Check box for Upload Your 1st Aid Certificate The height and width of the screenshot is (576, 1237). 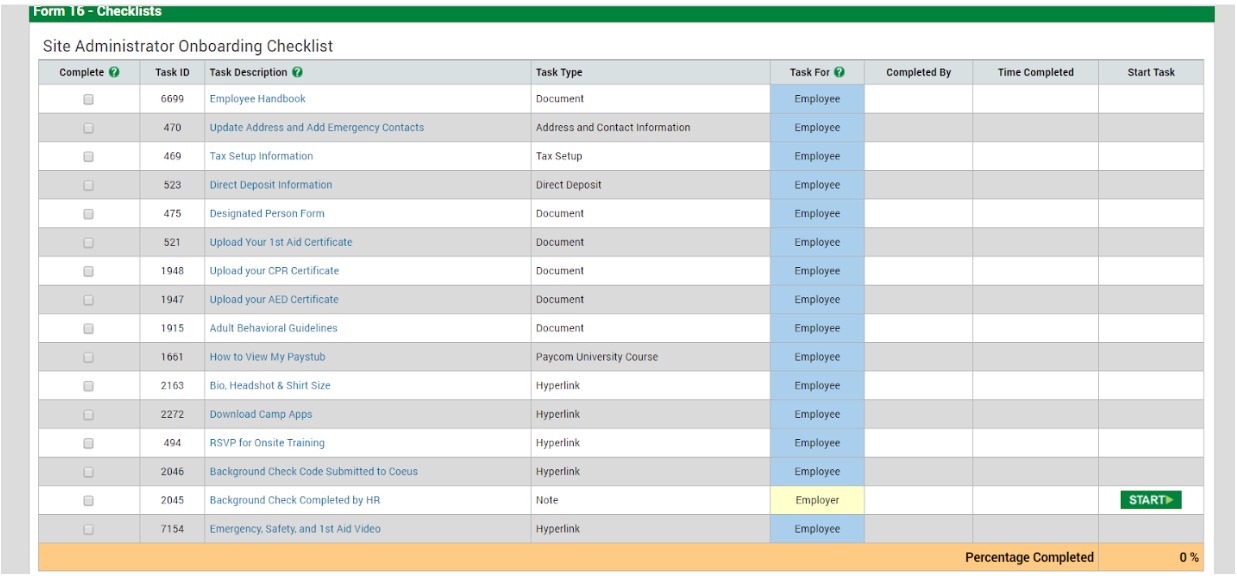click(x=89, y=242)
